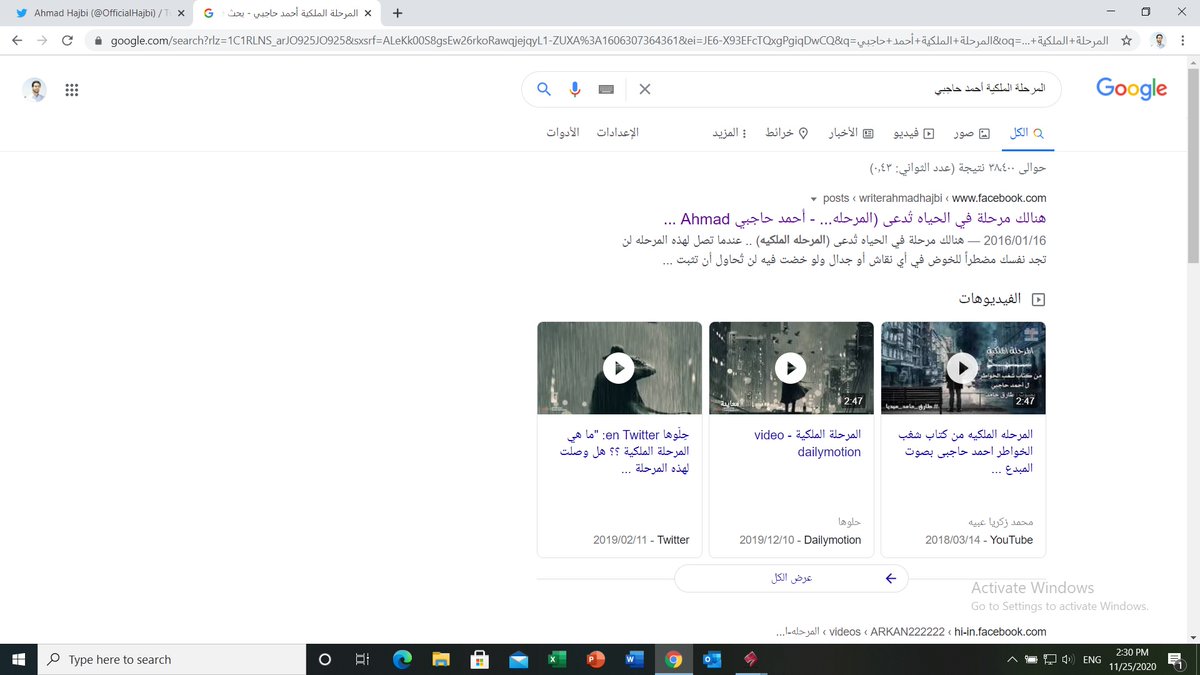The width and height of the screenshot is (1200, 675).
Task: Bookmark this page with star icon
Action: coord(1127,40)
